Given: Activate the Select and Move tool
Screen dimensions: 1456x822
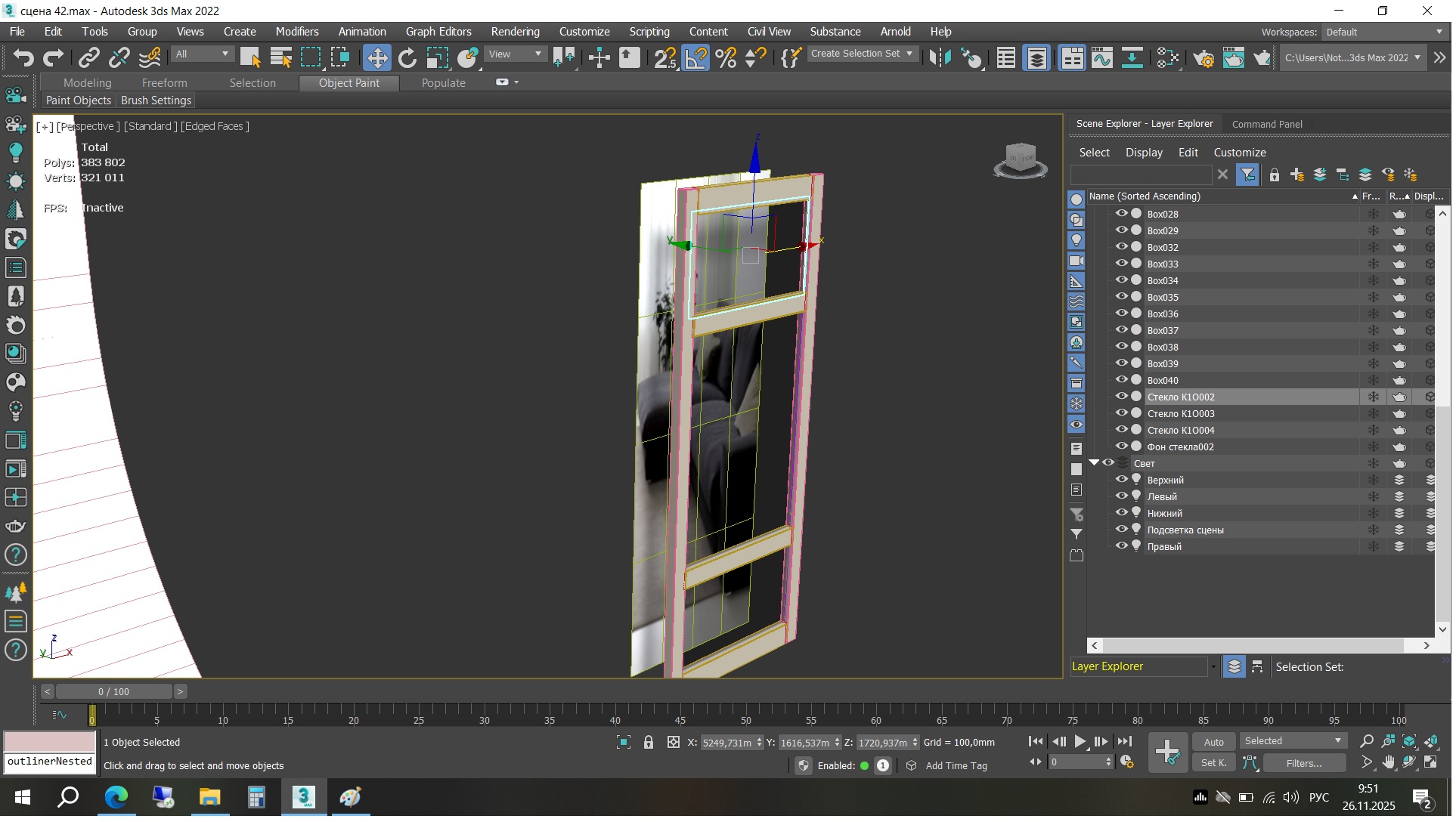Looking at the screenshot, I should 376,58.
